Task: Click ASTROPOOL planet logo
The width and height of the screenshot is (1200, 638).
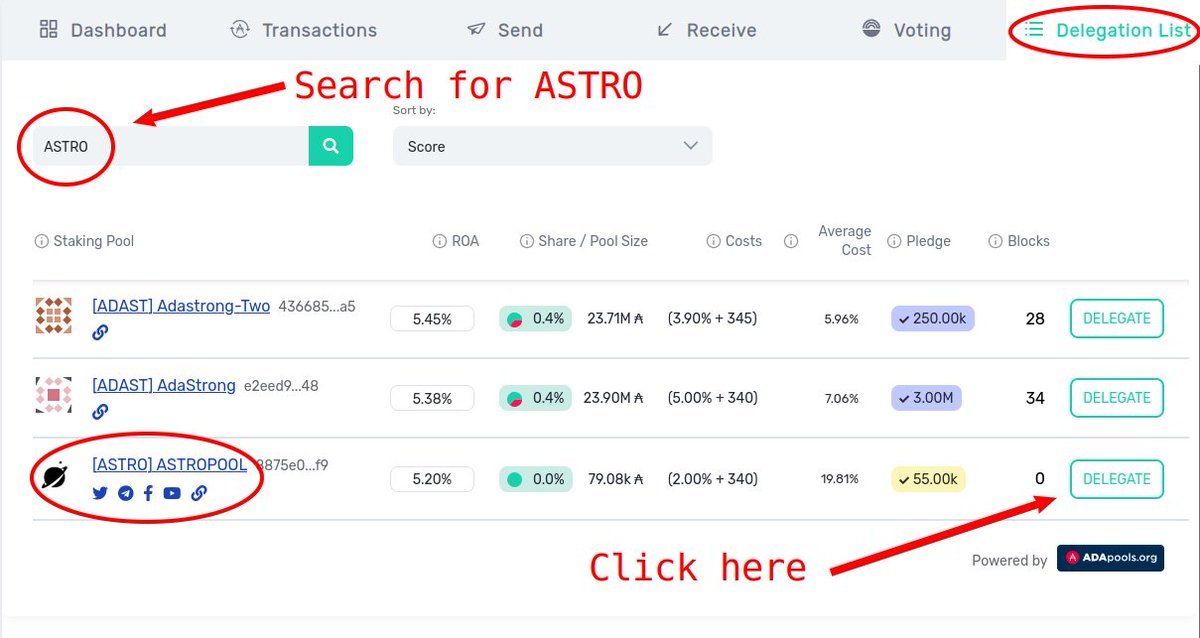Action: click(54, 474)
